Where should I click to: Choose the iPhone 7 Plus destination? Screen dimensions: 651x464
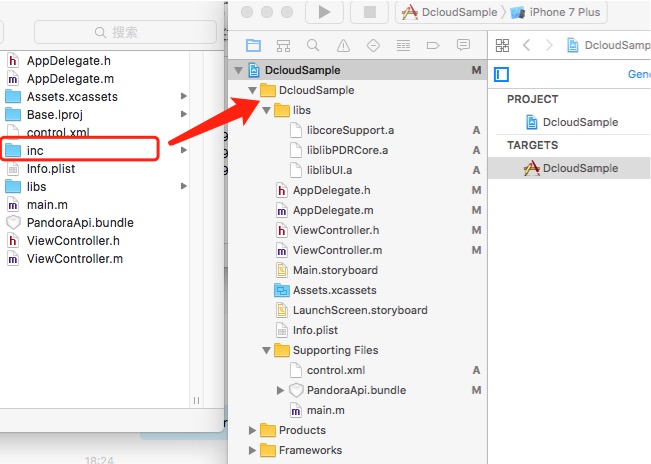click(556, 12)
